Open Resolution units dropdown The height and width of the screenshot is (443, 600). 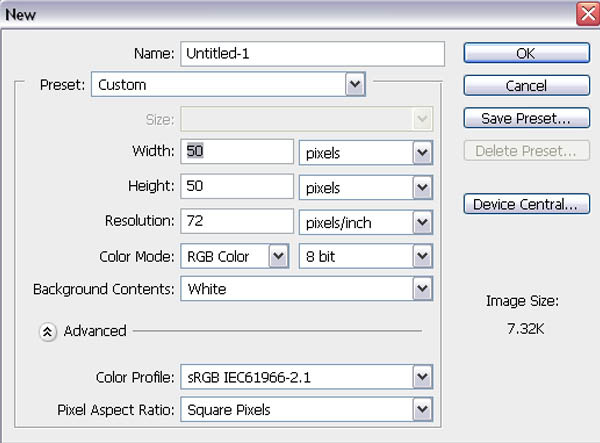pyautogui.click(x=422, y=221)
